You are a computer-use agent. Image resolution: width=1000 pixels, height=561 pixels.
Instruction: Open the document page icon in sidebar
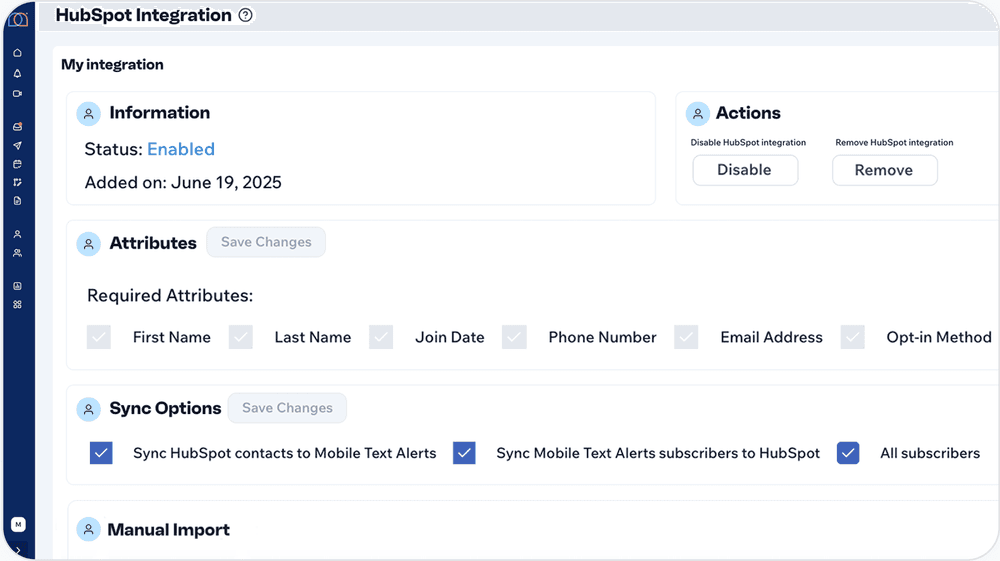click(x=18, y=201)
